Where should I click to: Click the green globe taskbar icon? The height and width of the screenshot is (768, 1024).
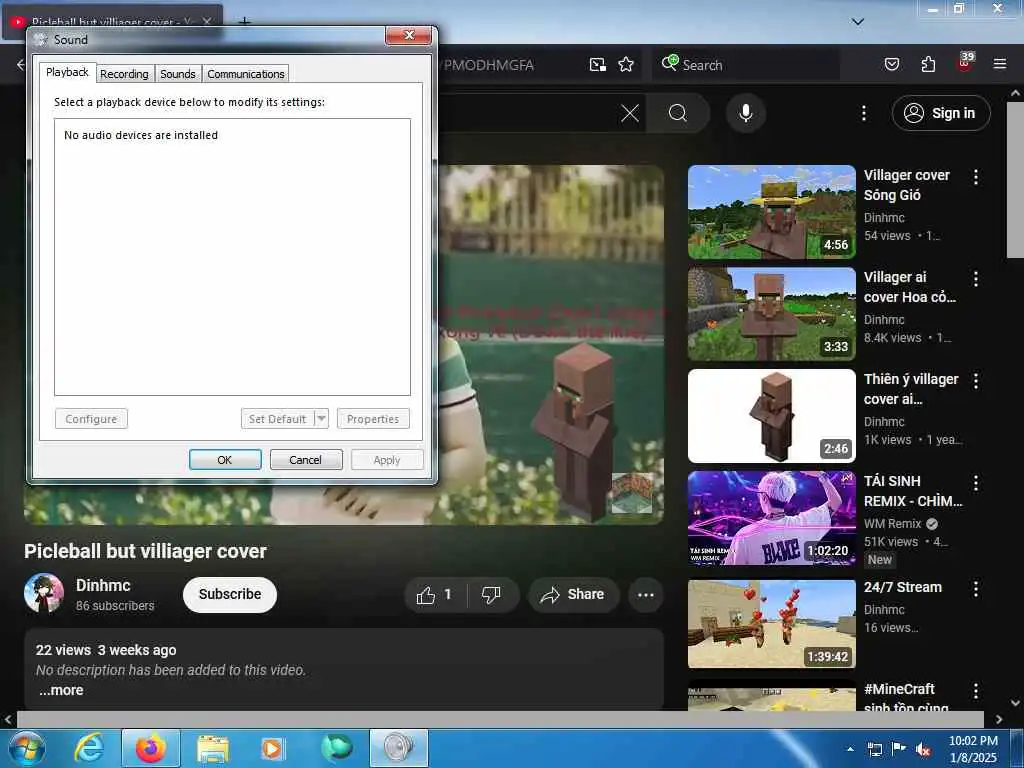click(336, 748)
